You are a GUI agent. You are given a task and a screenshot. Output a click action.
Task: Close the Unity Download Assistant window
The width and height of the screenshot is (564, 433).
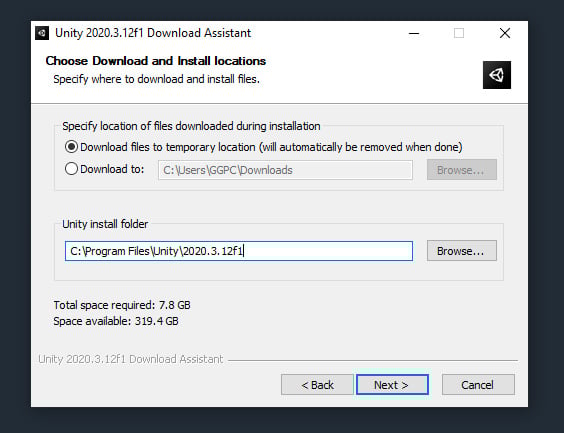pyautogui.click(x=505, y=33)
